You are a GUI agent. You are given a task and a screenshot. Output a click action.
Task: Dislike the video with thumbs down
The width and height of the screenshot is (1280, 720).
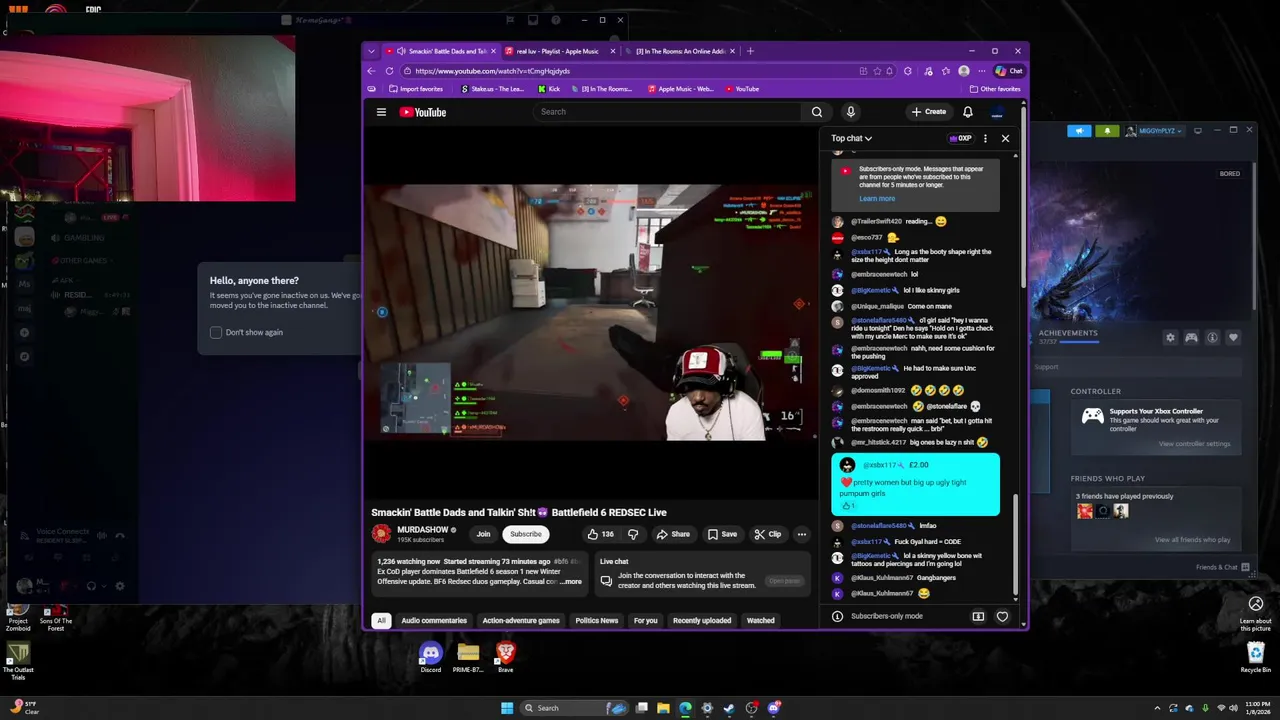click(x=632, y=534)
